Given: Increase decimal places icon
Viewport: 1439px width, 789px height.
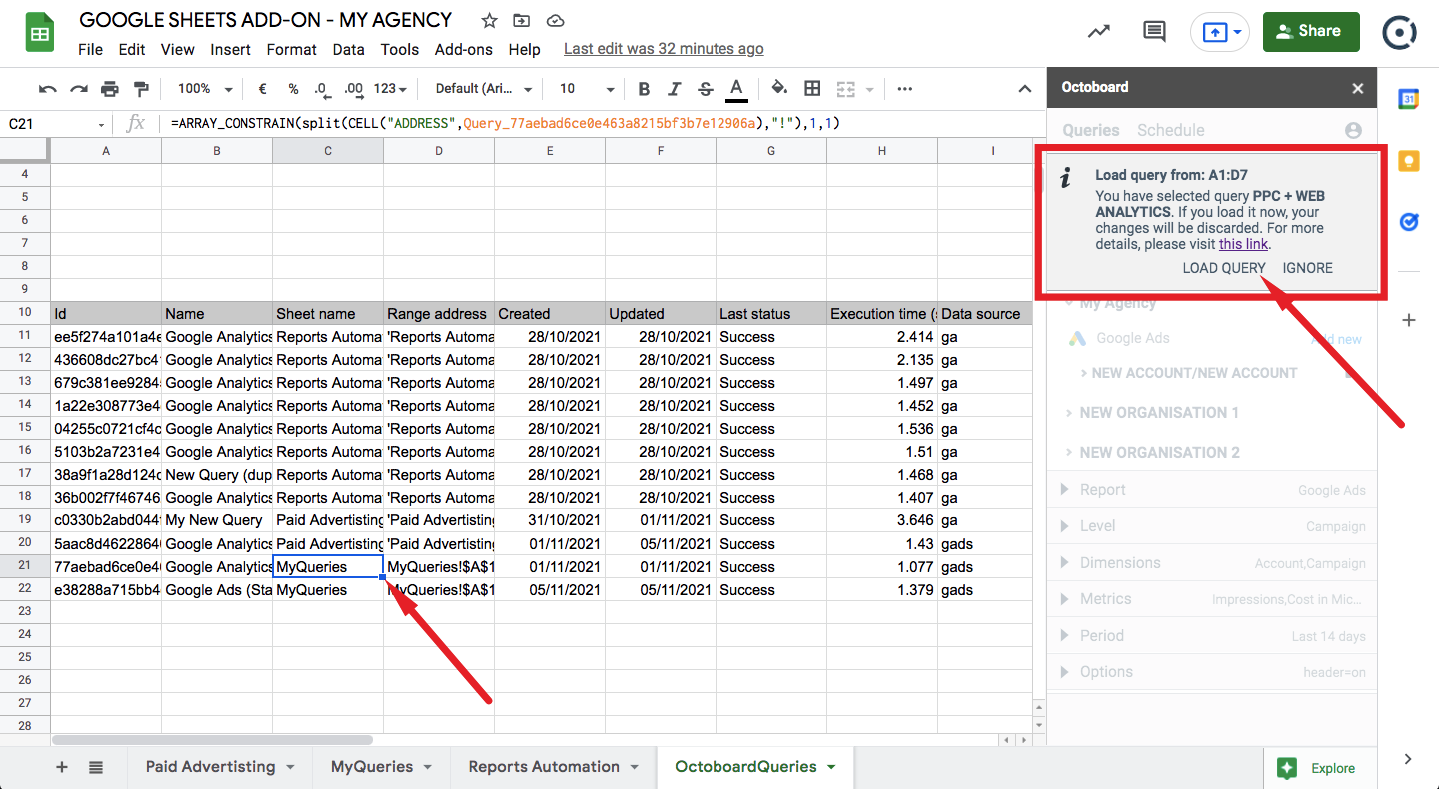Looking at the screenshot, I should coord(353,89).
